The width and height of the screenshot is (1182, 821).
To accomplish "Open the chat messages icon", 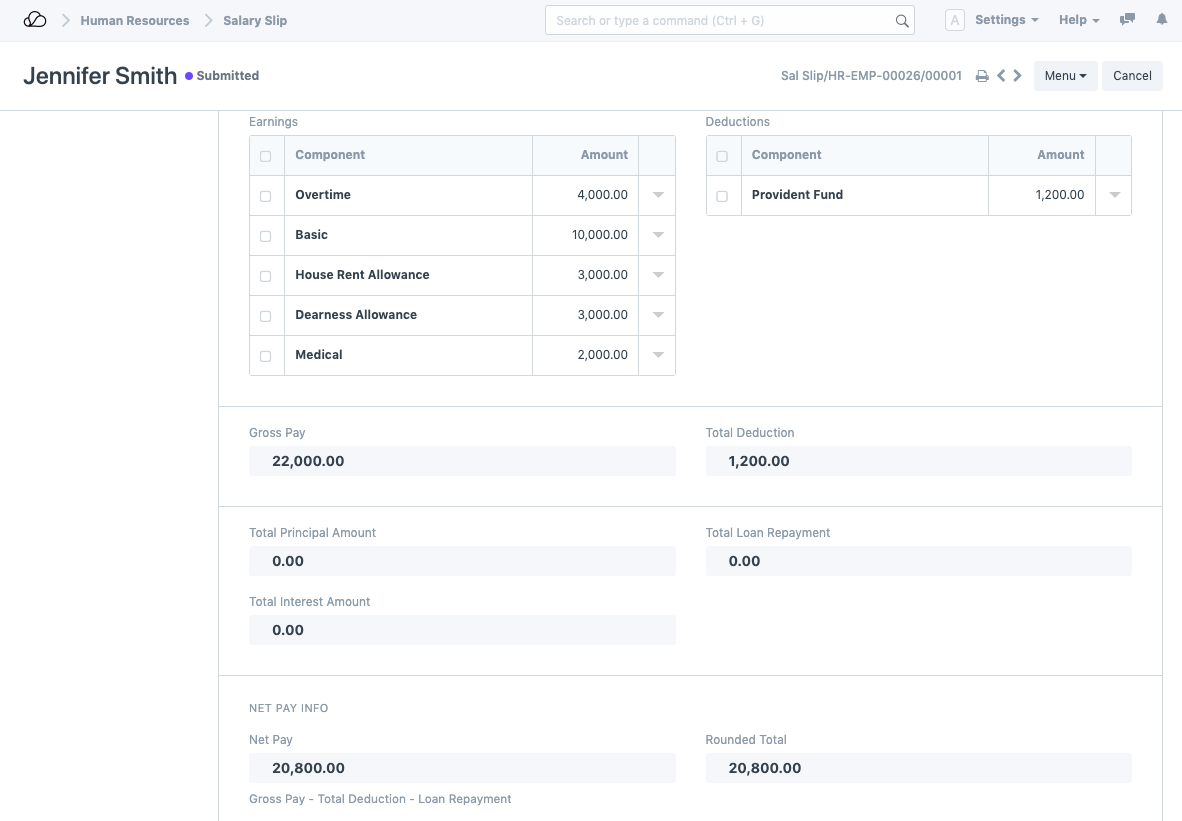I will coord(1127,20).
